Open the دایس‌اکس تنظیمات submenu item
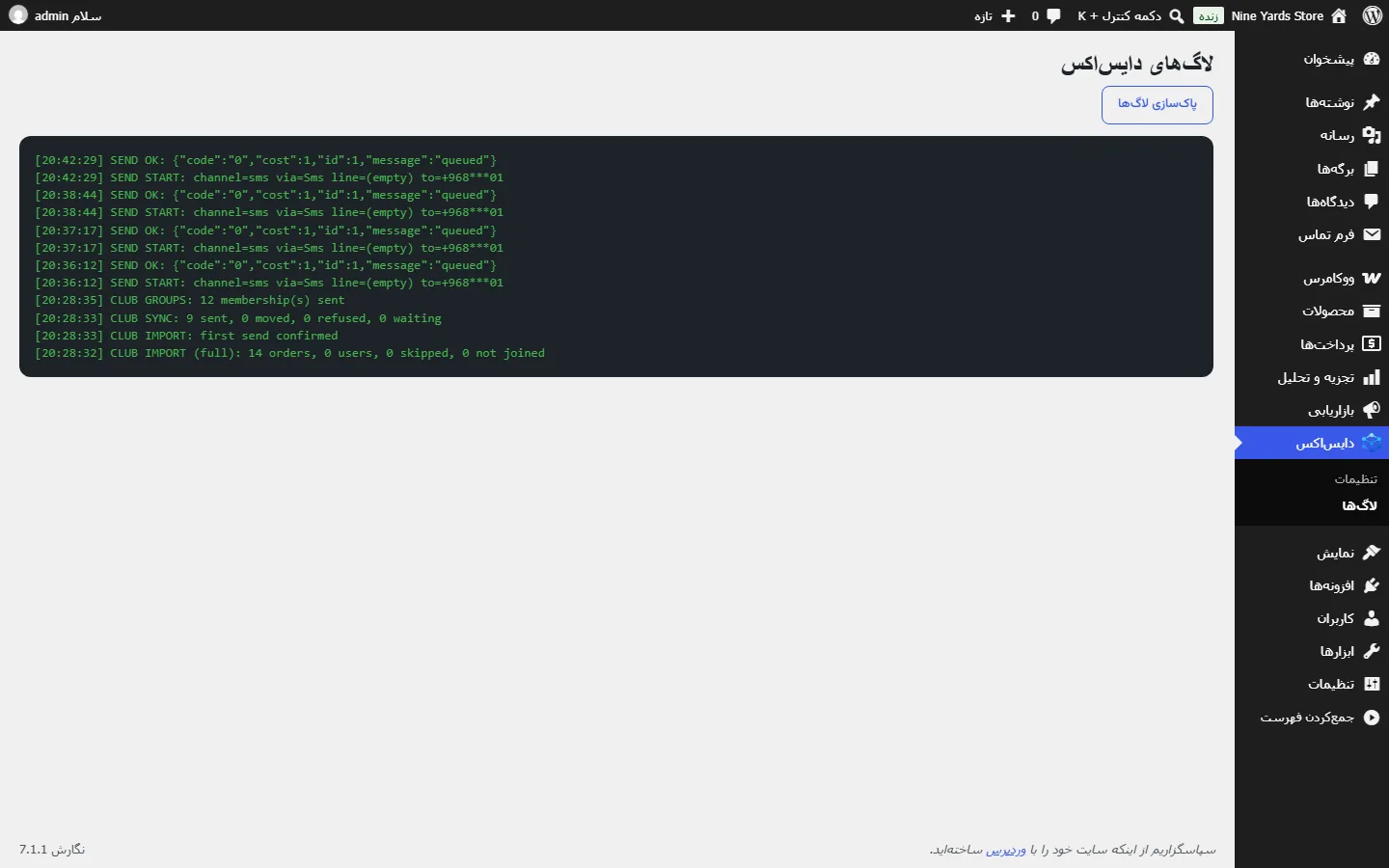Viewport: 1389px width, 868px height. [x=1356, y=479]
